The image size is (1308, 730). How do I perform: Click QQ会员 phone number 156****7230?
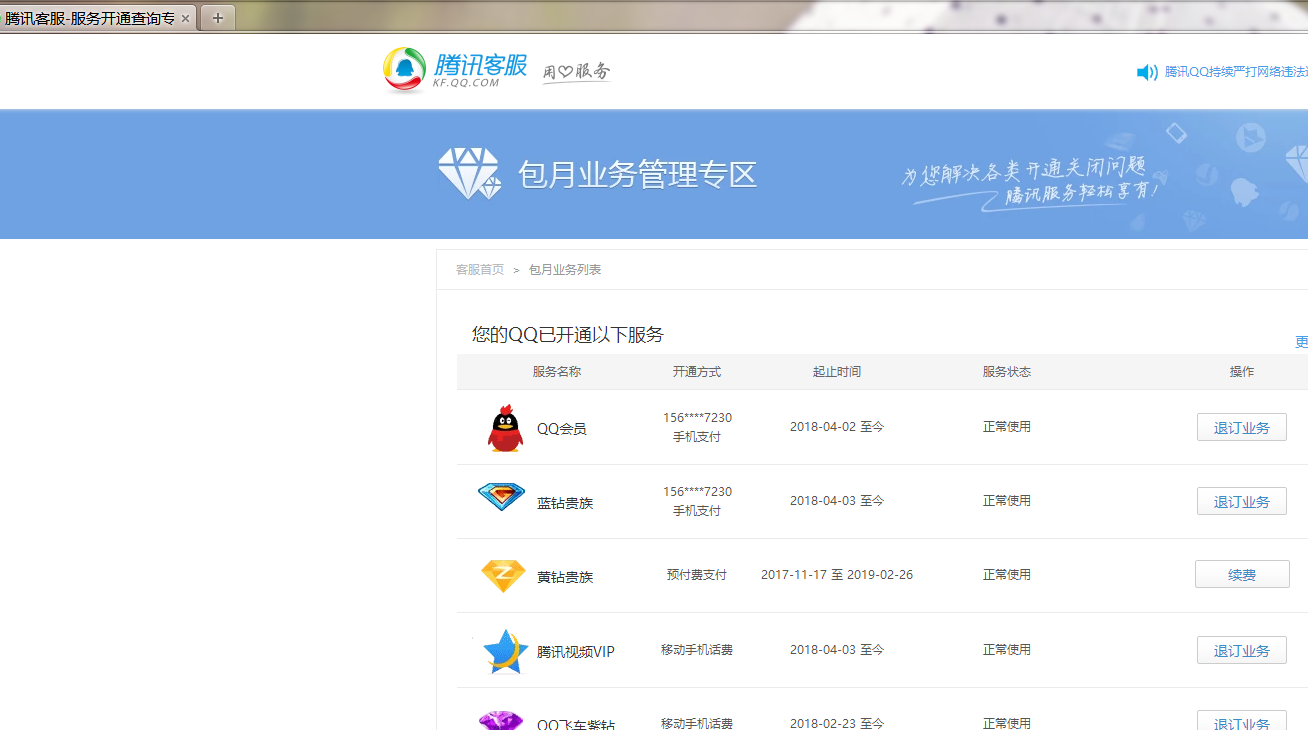tap(697, 418)
